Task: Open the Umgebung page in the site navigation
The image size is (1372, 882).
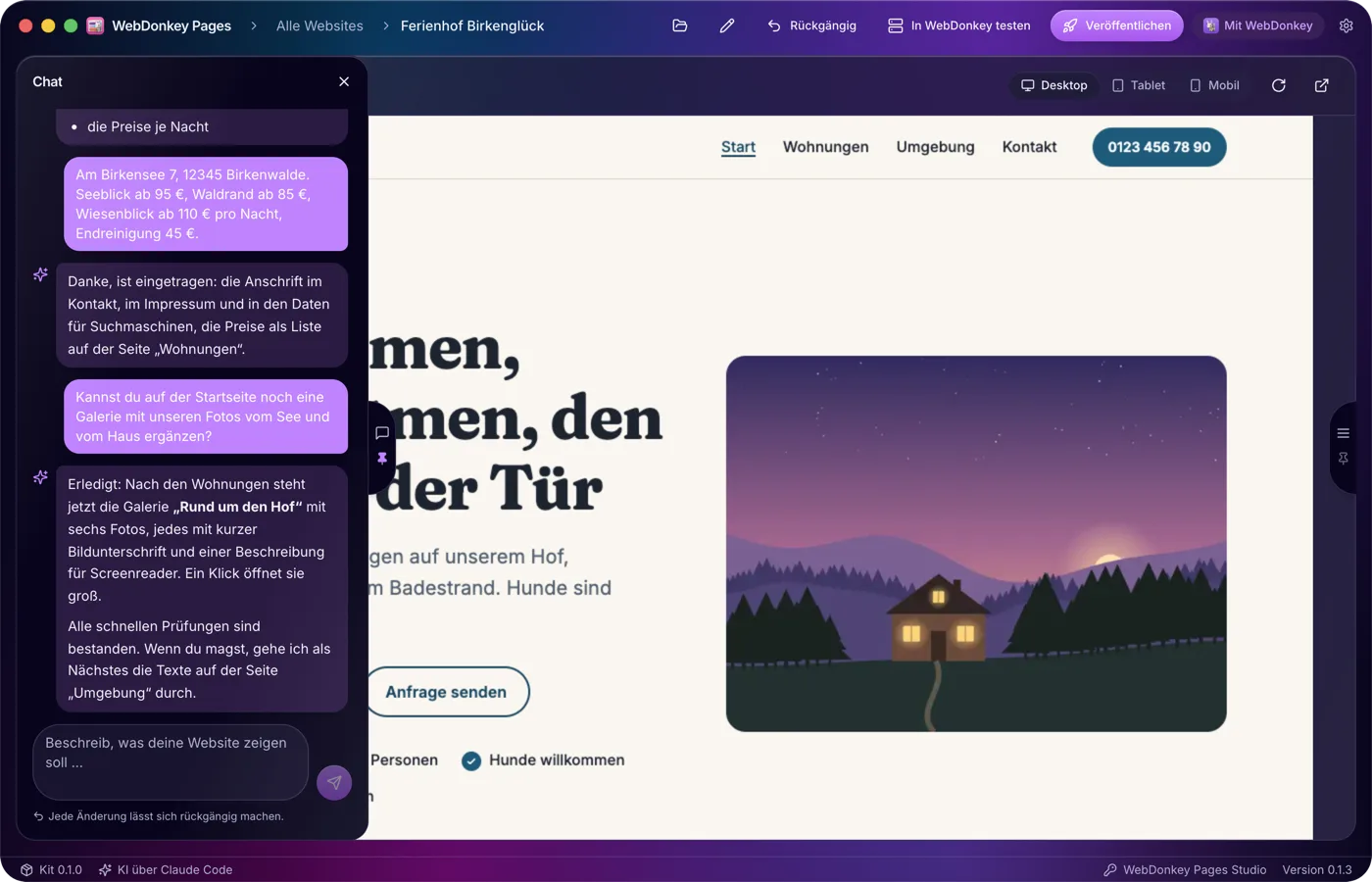Action: tap(936, 147)
